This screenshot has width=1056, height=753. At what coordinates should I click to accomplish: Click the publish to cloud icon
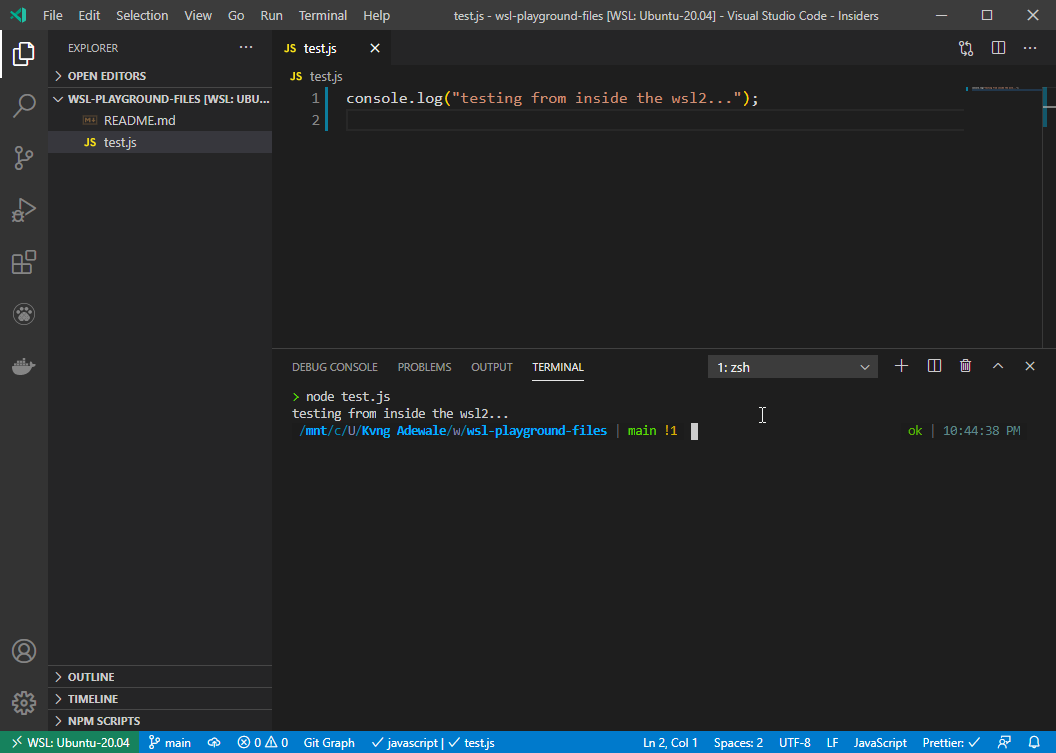pos(214,742)
